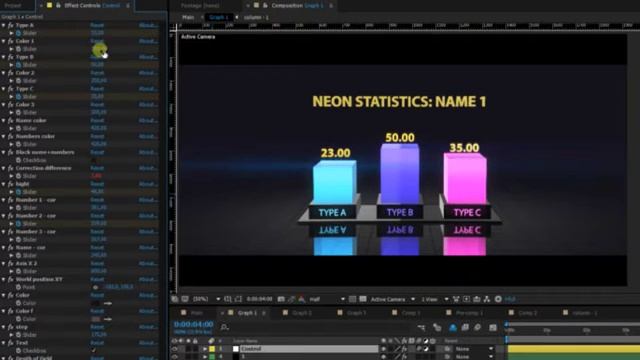Select the Main breadcrumb in the comp viewer
The width and height of the screenshot is (640, 360).
click(188, 18)
